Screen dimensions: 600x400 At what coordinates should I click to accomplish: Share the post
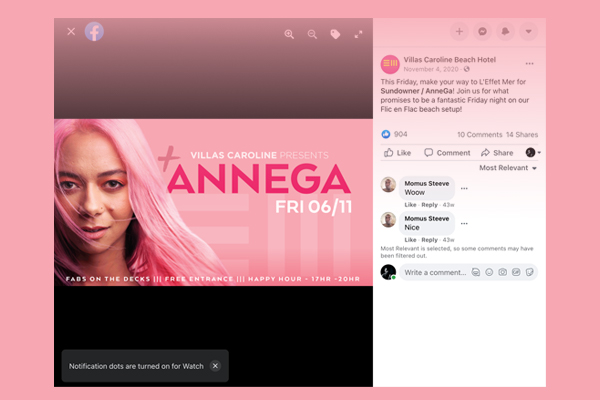pyautogui.click(x=497, y=153)
